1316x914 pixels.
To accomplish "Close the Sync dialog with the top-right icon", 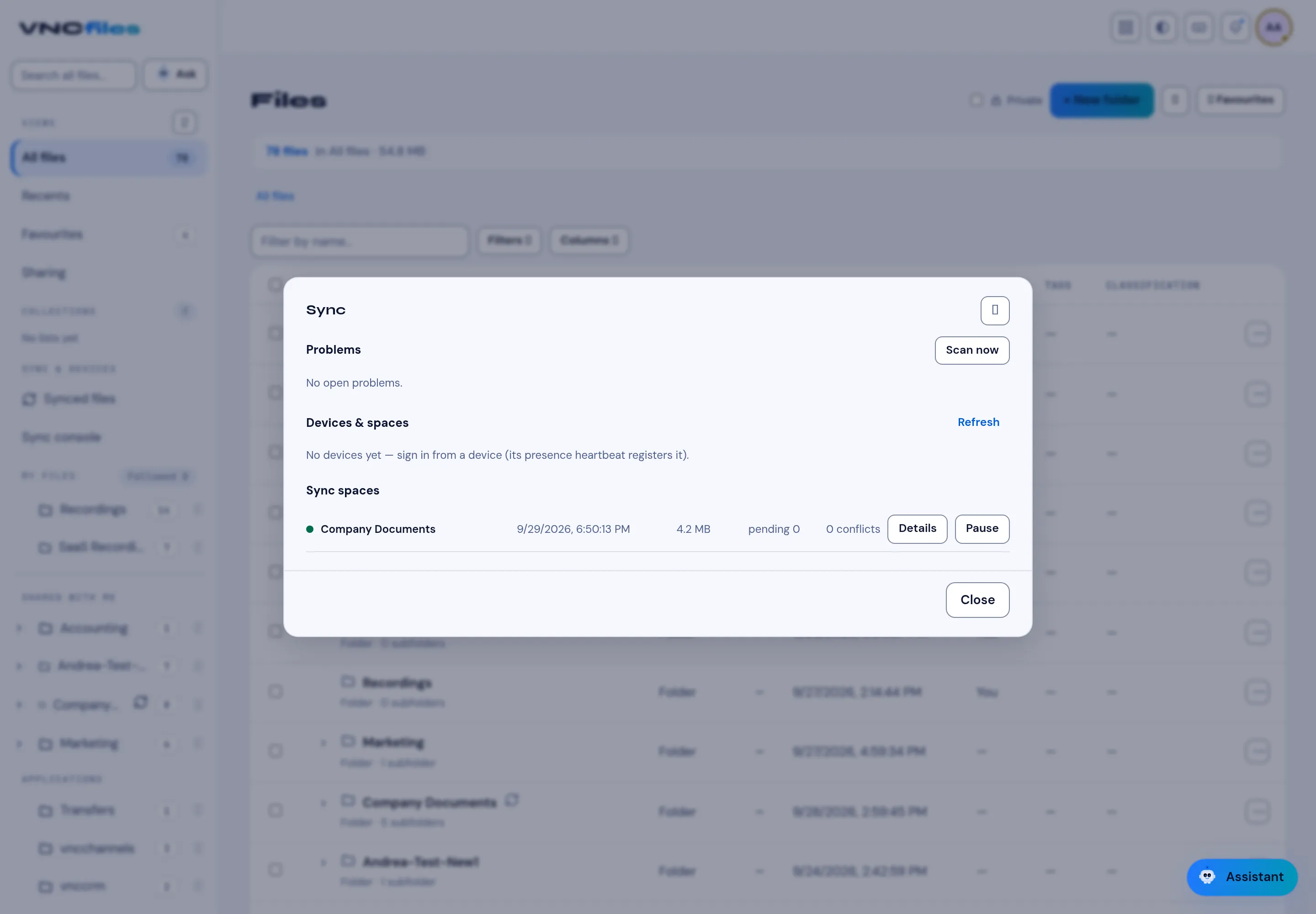I will (x=995, y=310).
